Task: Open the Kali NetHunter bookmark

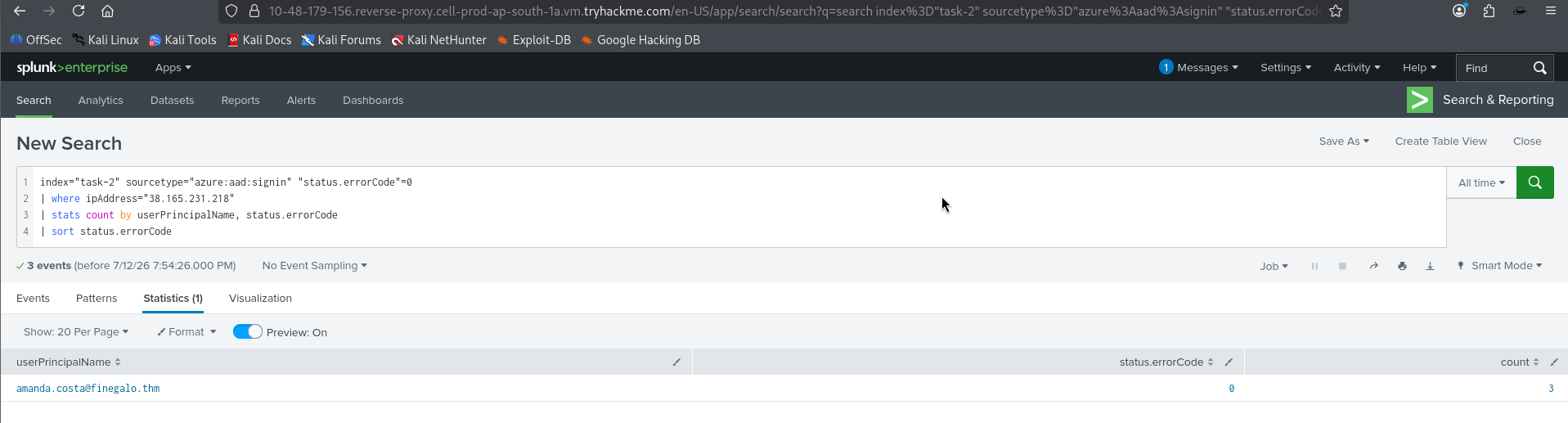Action: point(438,39)
